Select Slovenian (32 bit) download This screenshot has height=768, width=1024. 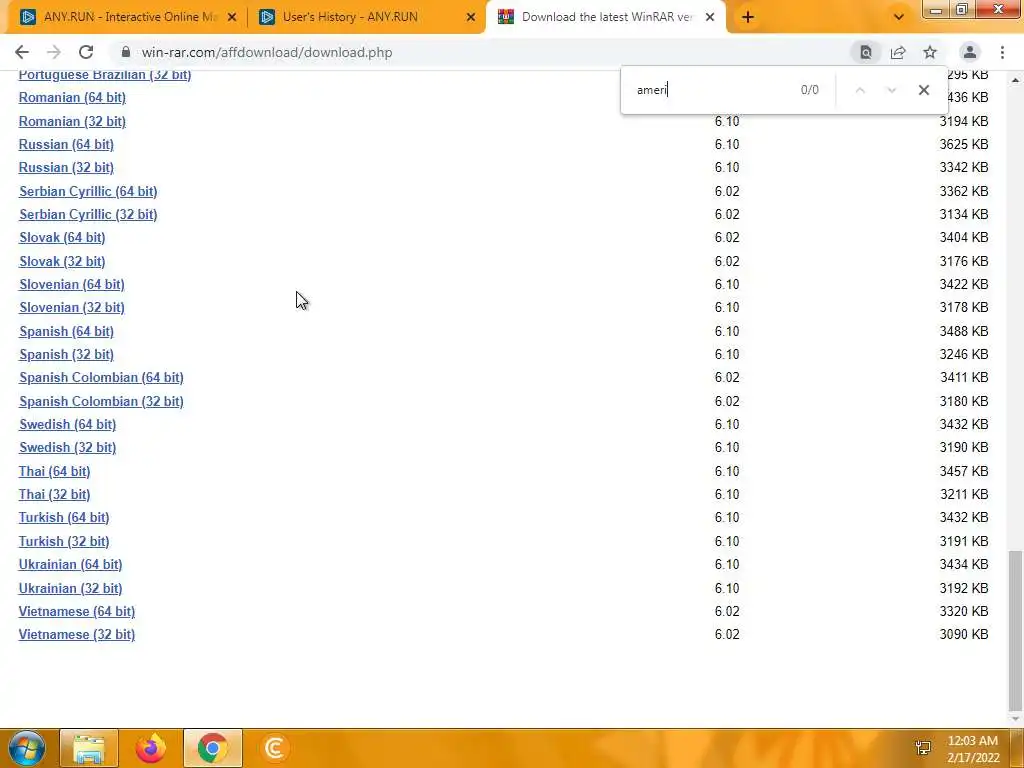(72, 308)
